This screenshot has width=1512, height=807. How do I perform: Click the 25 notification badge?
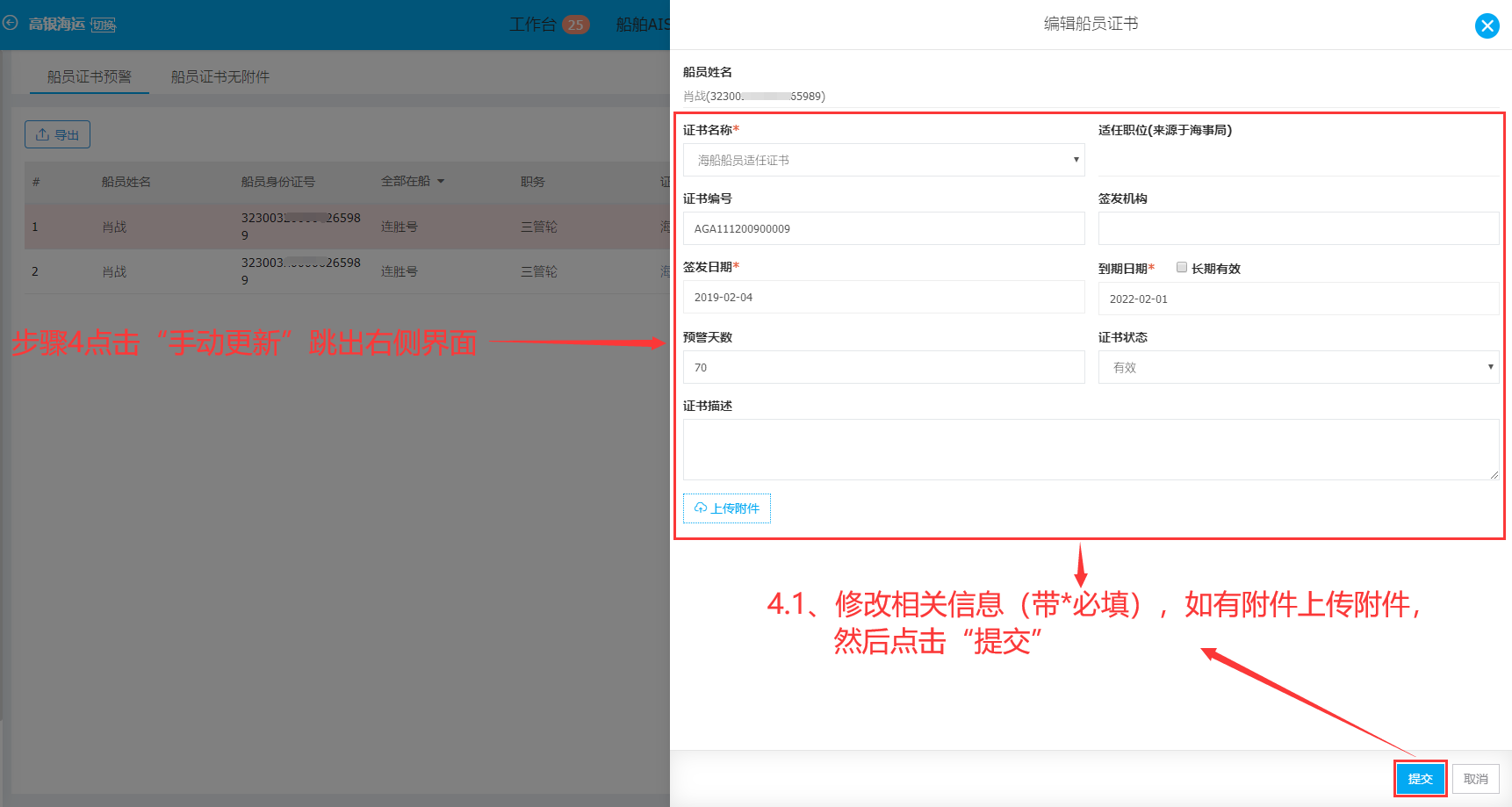click(575, 25)
